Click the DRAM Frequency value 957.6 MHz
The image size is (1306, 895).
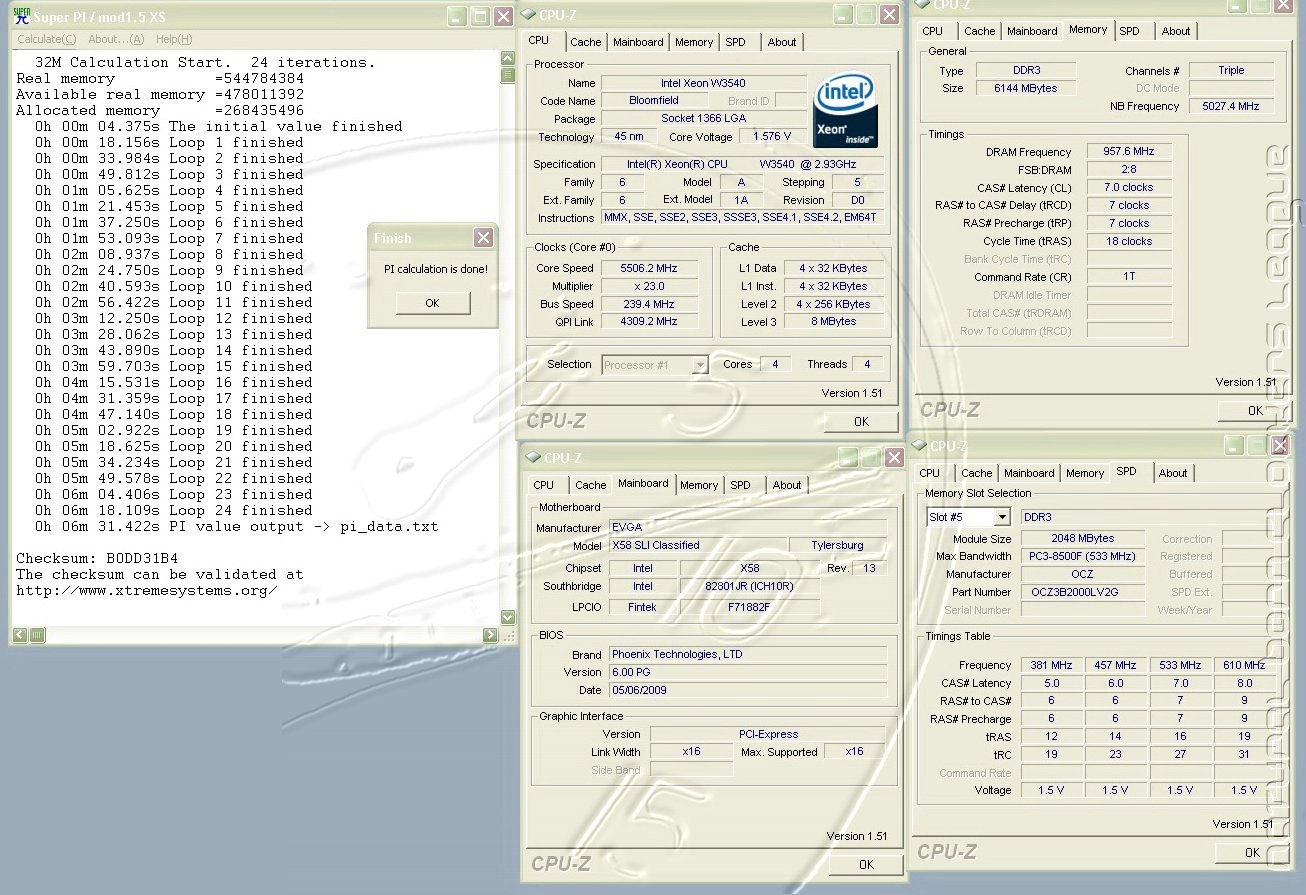[x=1129, y=151]
